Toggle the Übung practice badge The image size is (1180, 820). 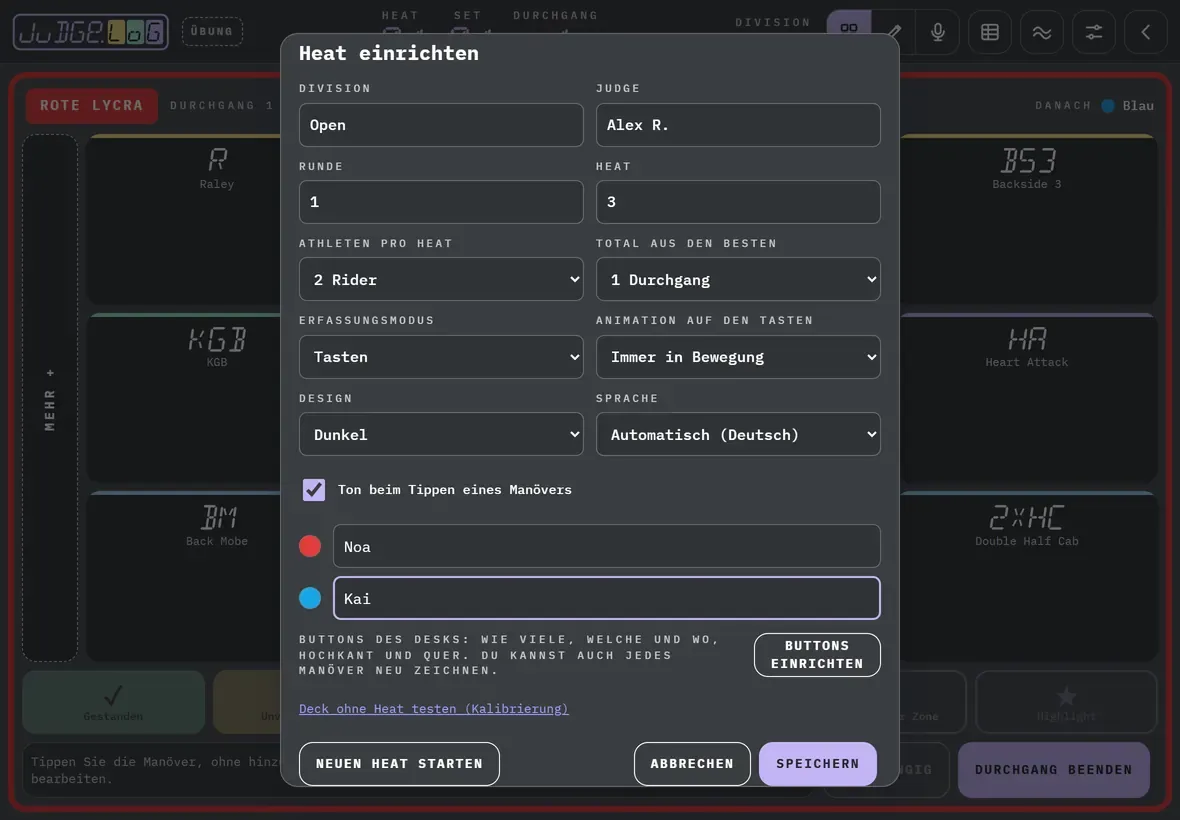212,32
